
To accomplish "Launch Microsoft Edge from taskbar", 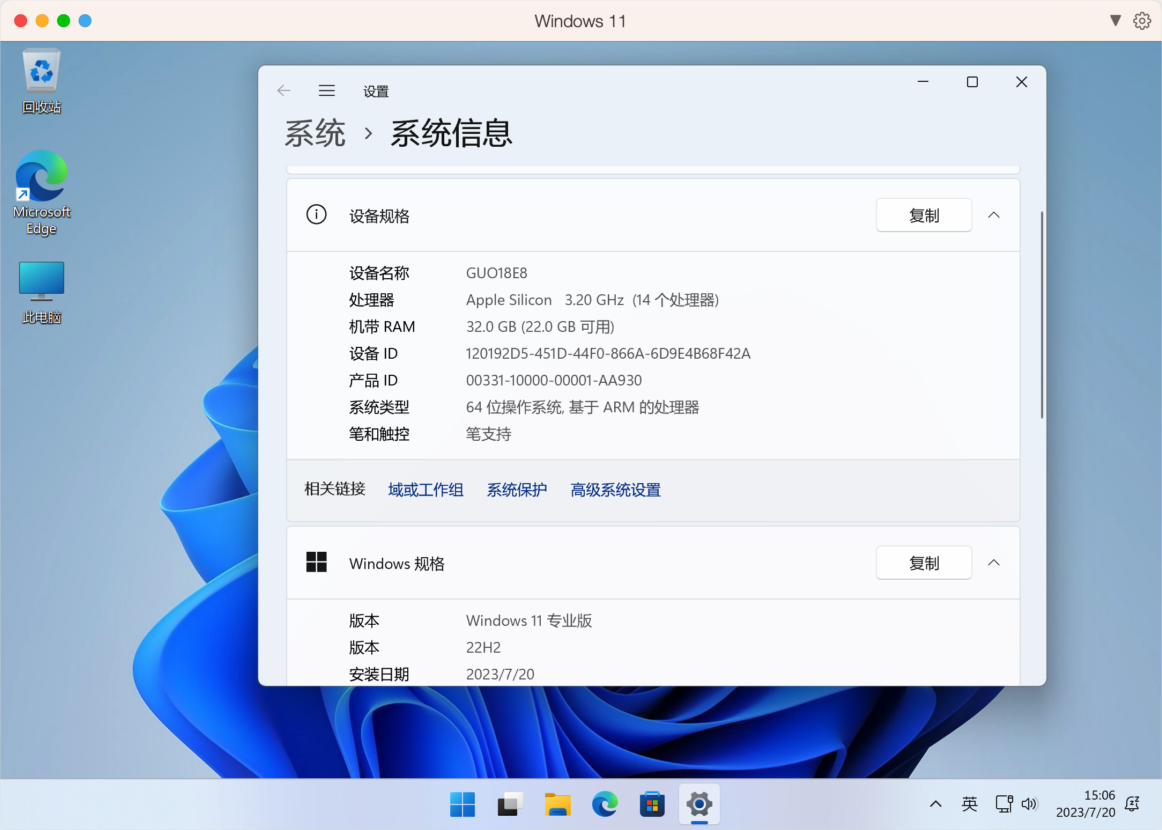I will coord(605,804).
